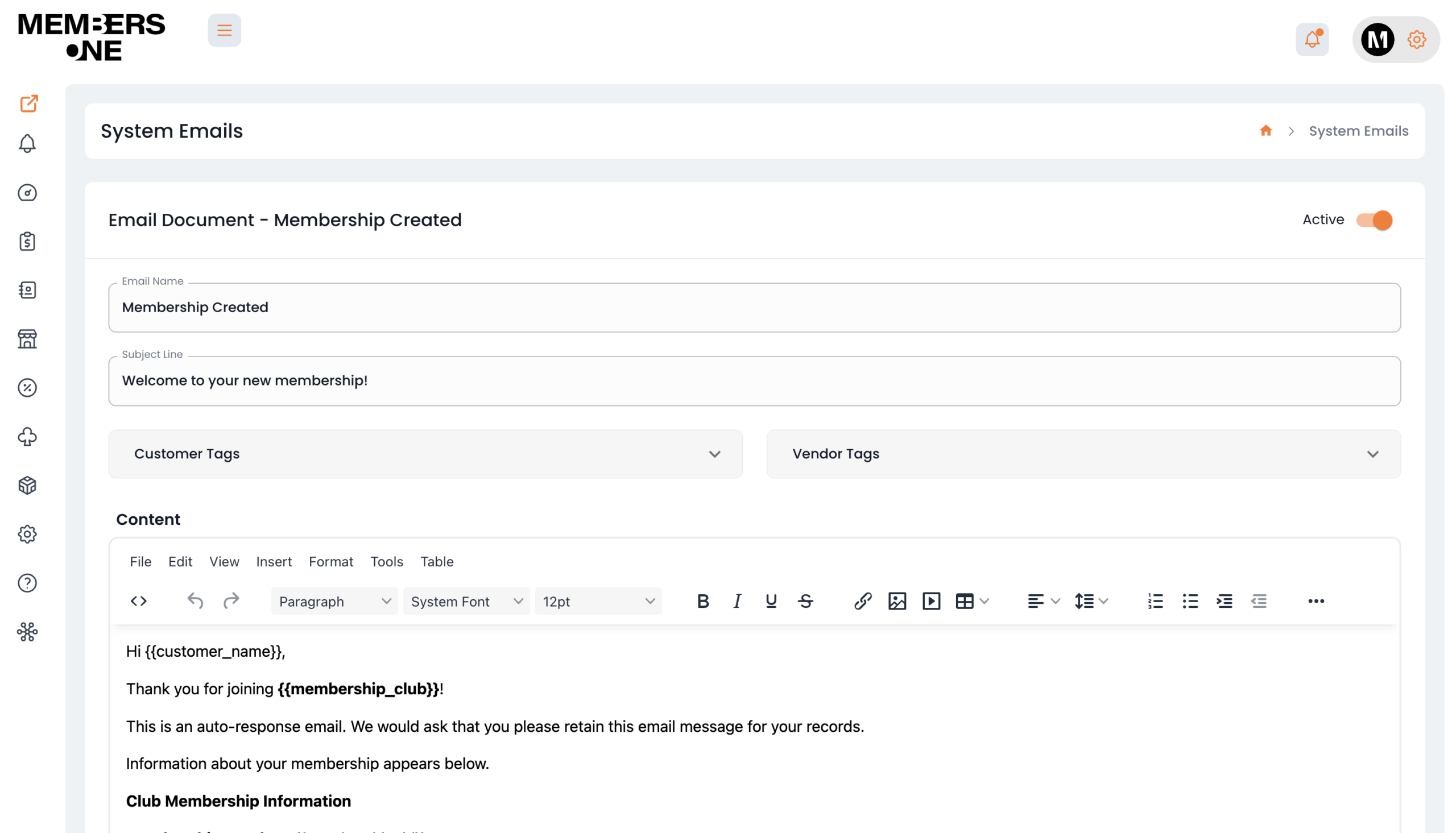The height and width of the screenshot is (833, 1456).
Task: Expand the Customer Tags dropdown
Action: pos(425,454)
